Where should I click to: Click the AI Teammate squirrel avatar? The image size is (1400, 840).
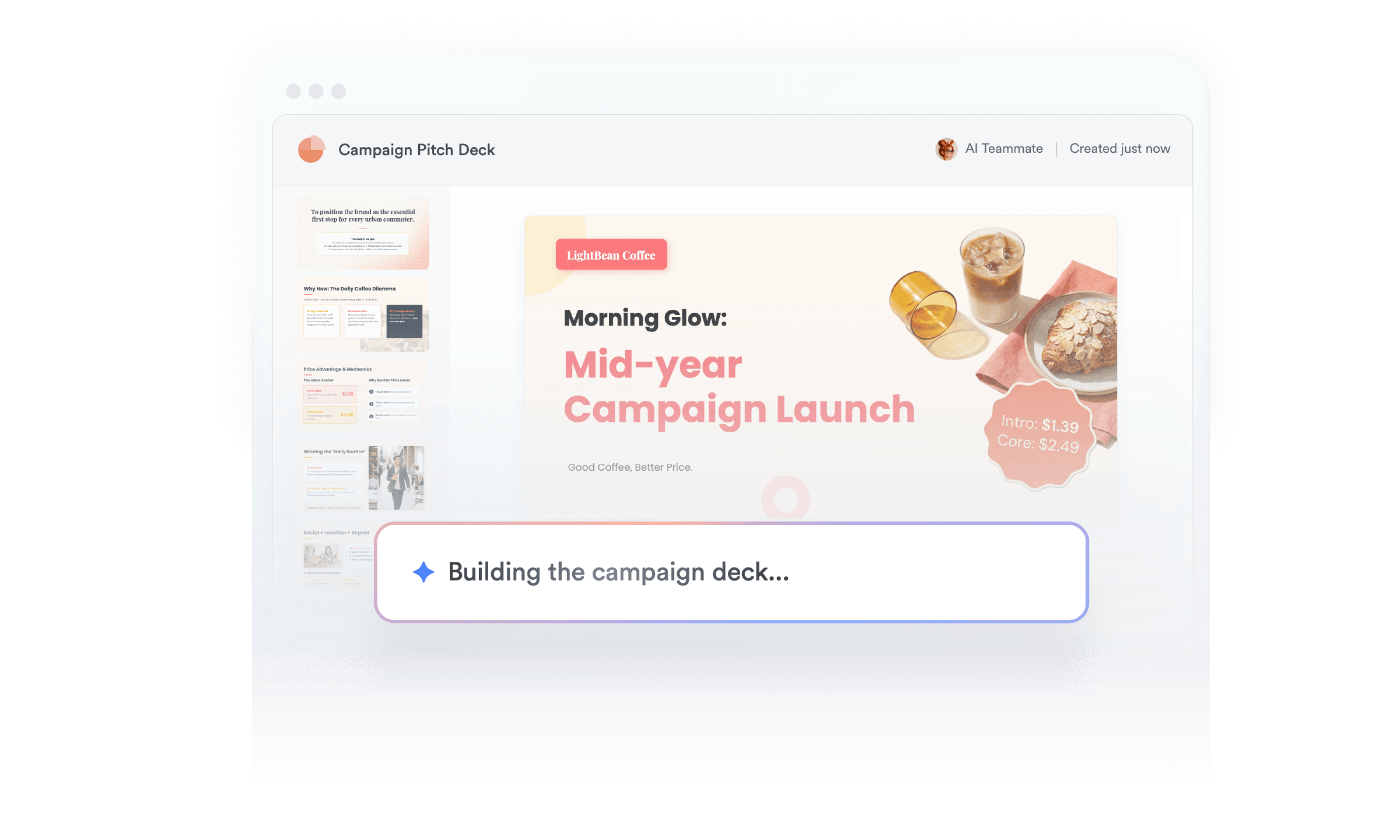[945, 149]
